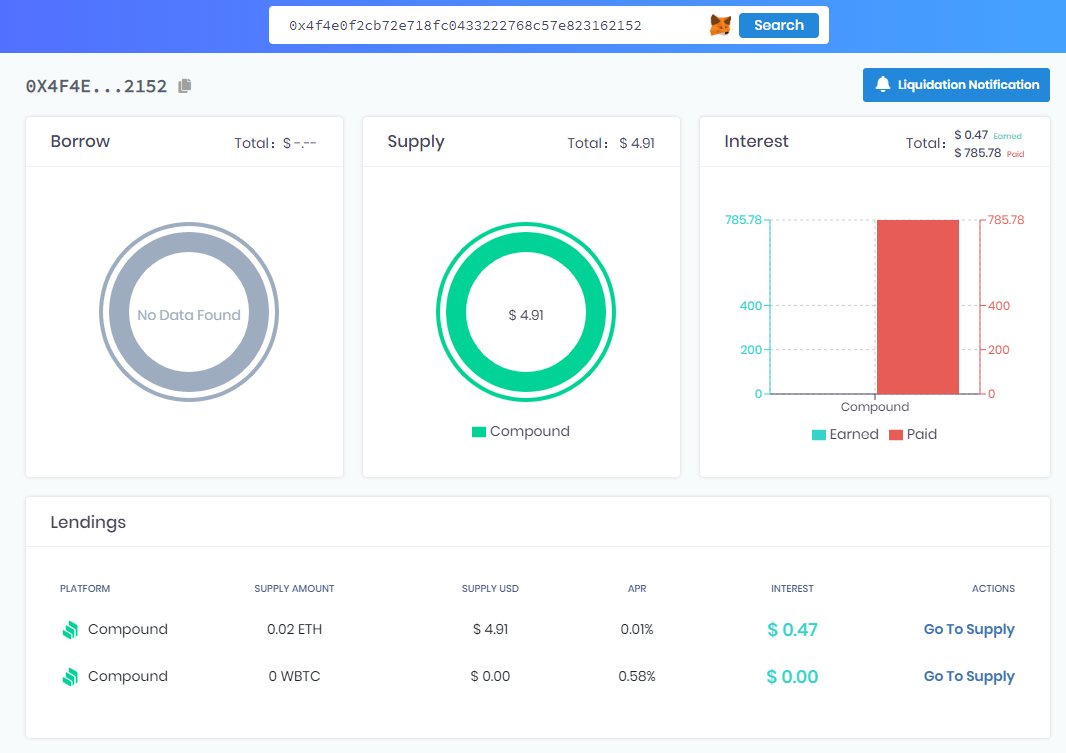Click Go To Supply for 0.02 ETH

[969, 629]
